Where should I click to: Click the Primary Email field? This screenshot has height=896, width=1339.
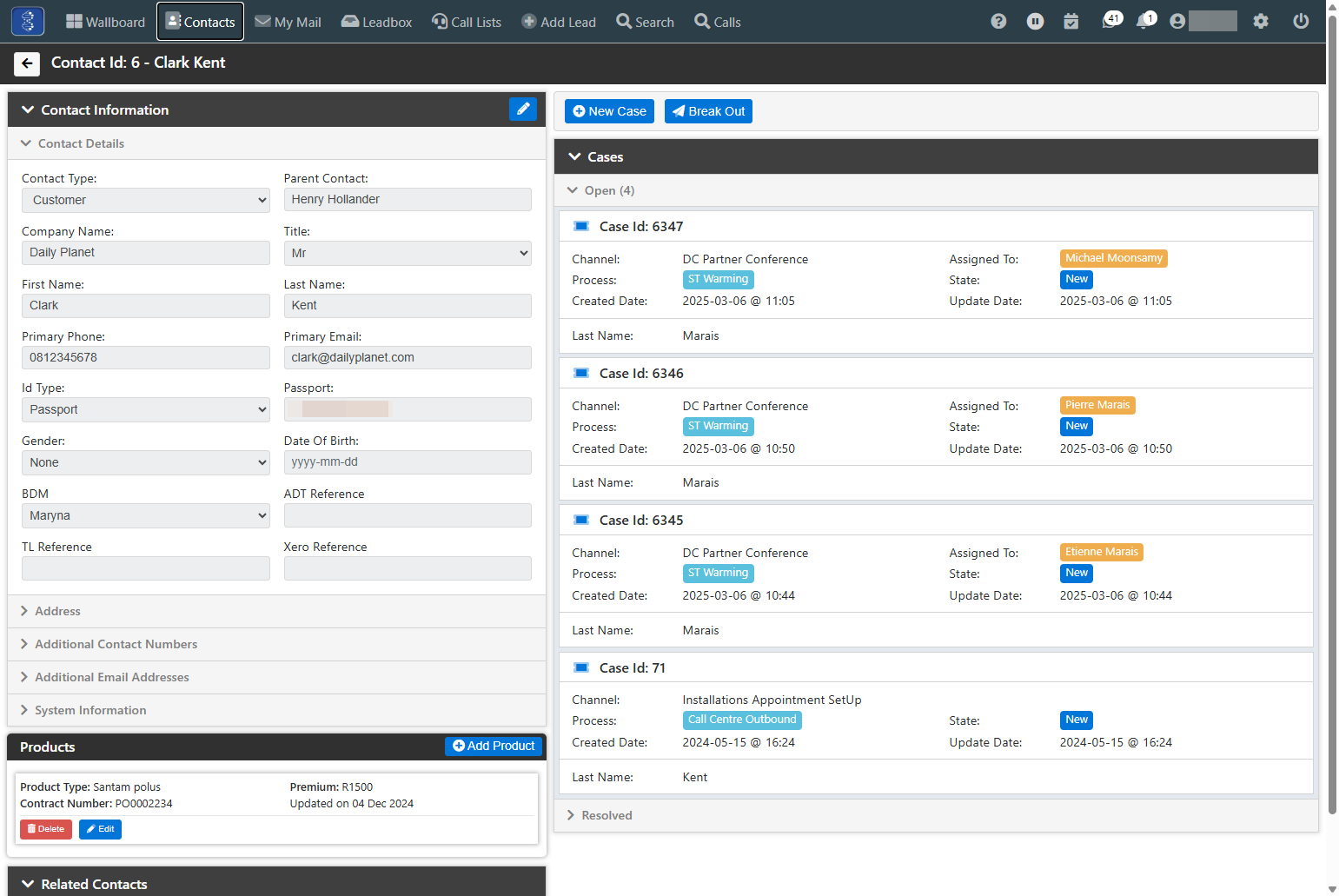(x=408, y=357)
